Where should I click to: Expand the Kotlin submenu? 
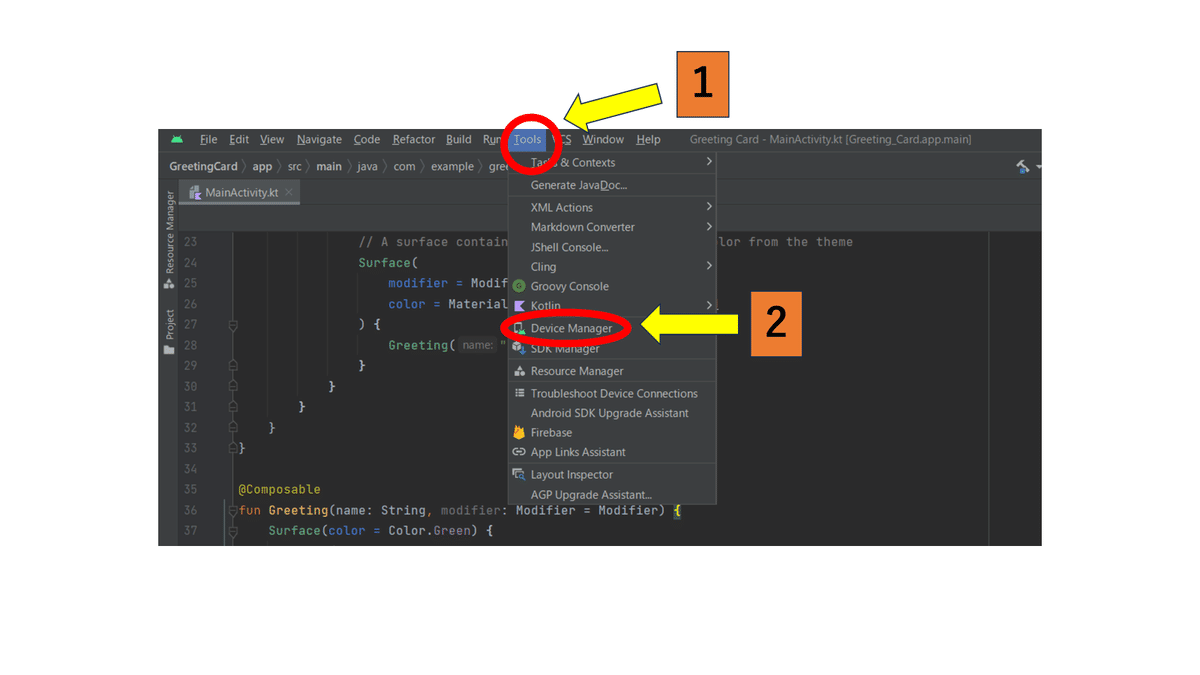click(612, 305)
